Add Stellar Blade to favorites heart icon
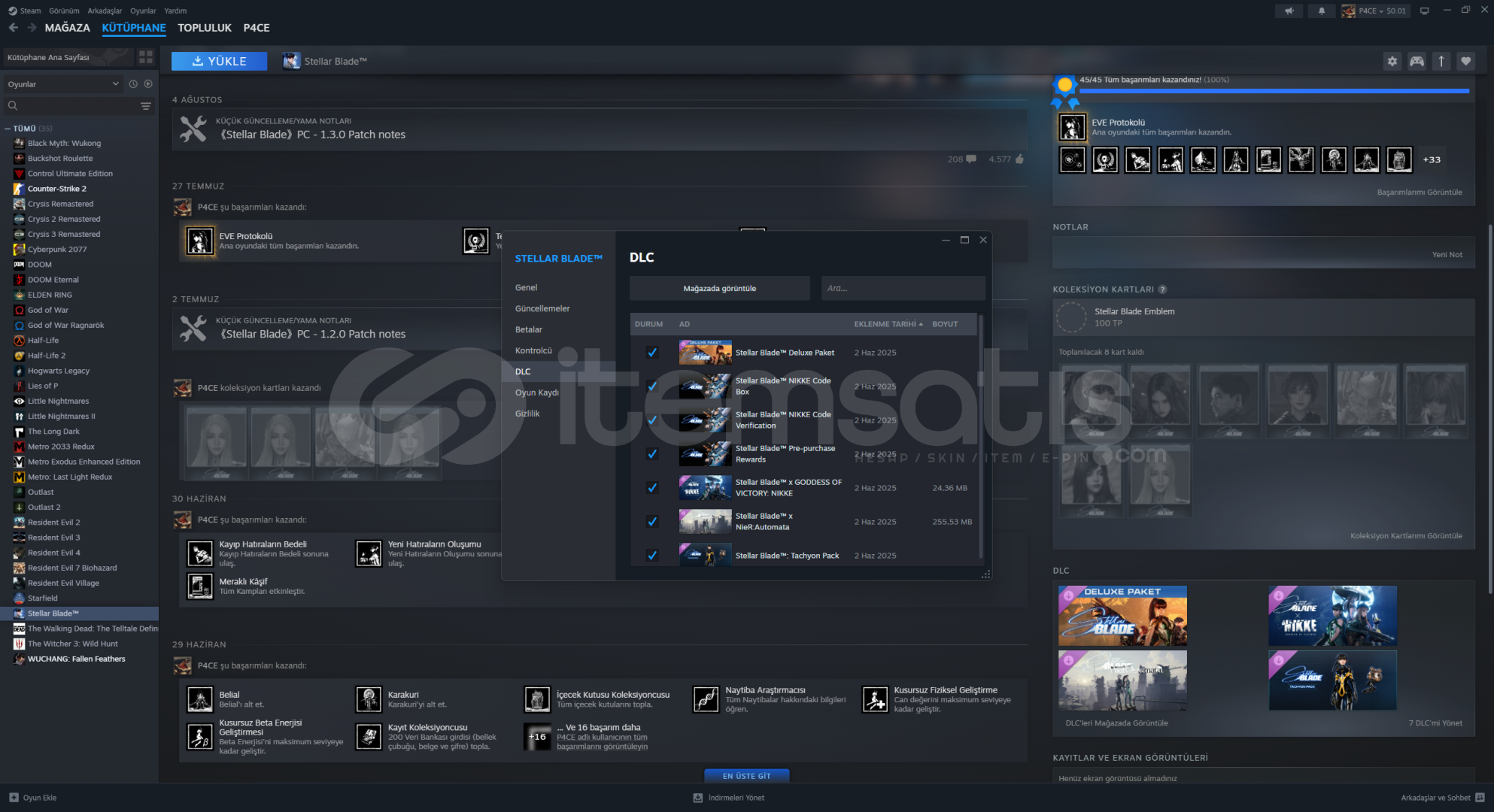This screenshot has width=1494, height=812. pos(1465,62)
